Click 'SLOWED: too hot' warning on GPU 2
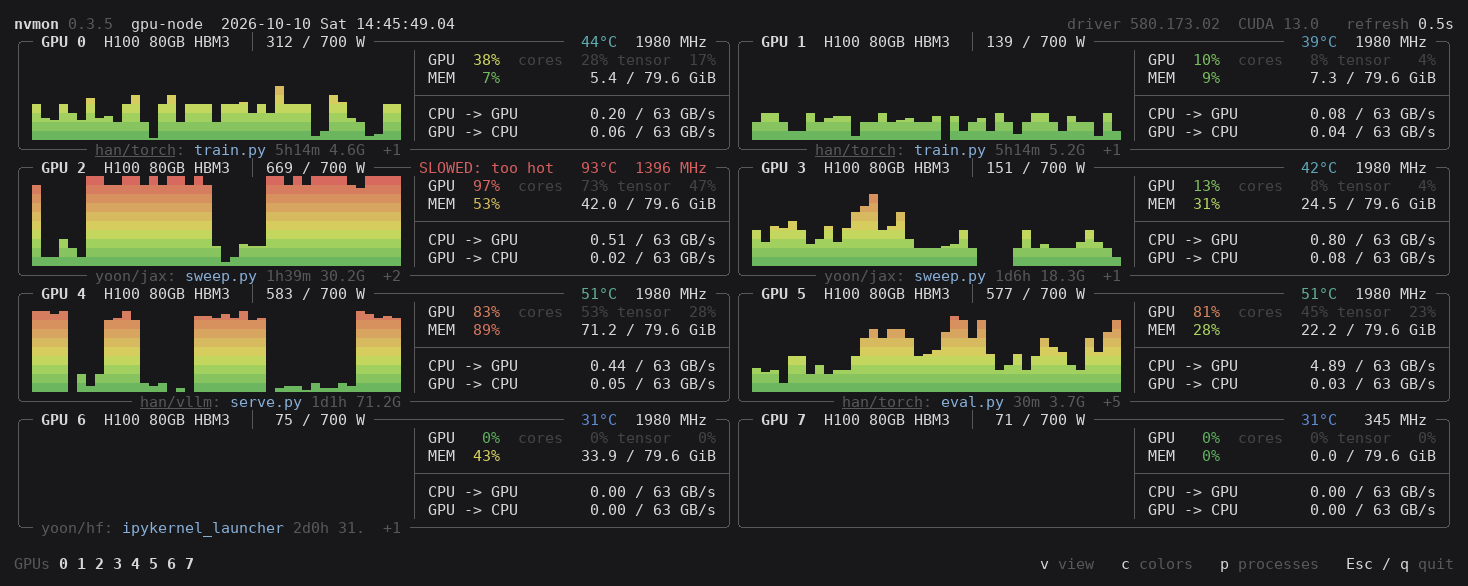 pyautogui.click(x=487, y=168)
